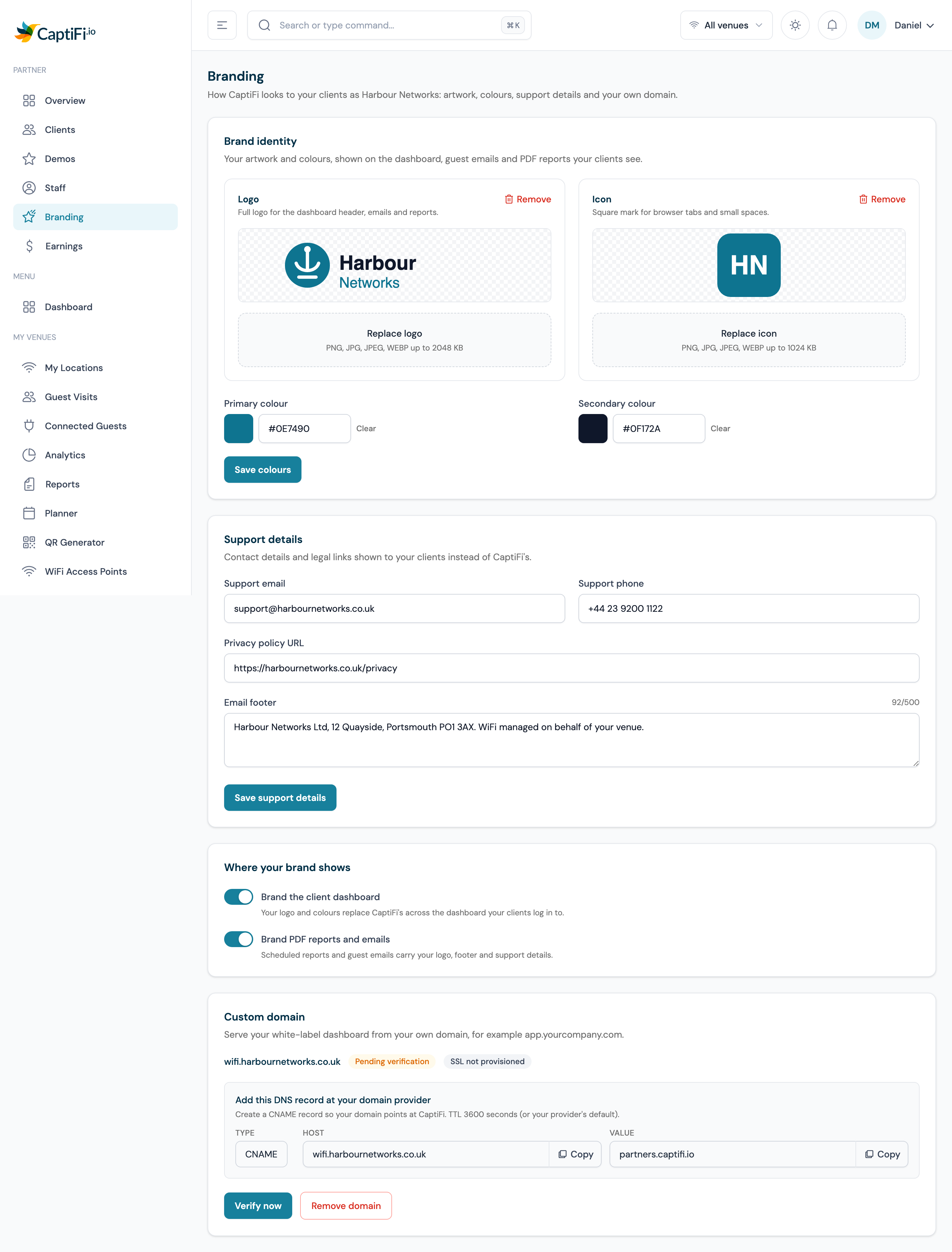Screen dimensions: 952x1252
Task: Click the QR Generator icon
Action: click(29, 542)
